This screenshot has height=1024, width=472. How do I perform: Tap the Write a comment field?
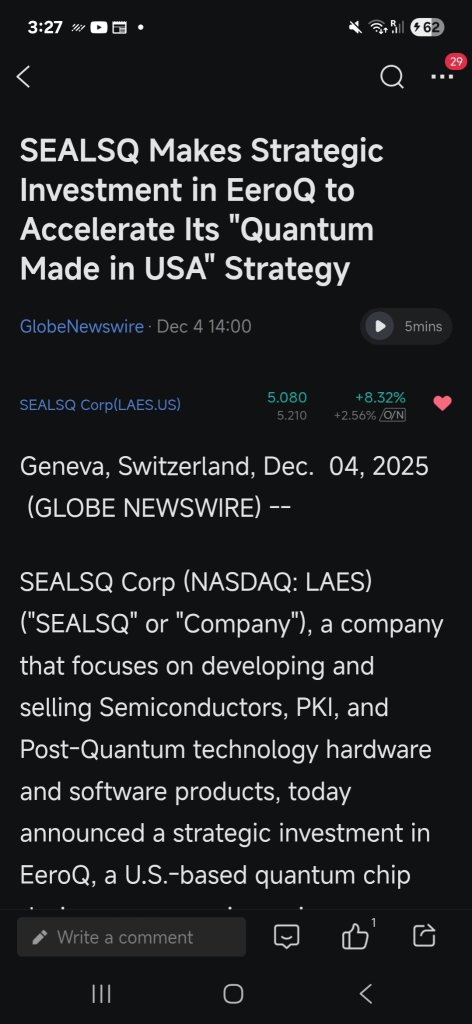click(x=131, y=937)
